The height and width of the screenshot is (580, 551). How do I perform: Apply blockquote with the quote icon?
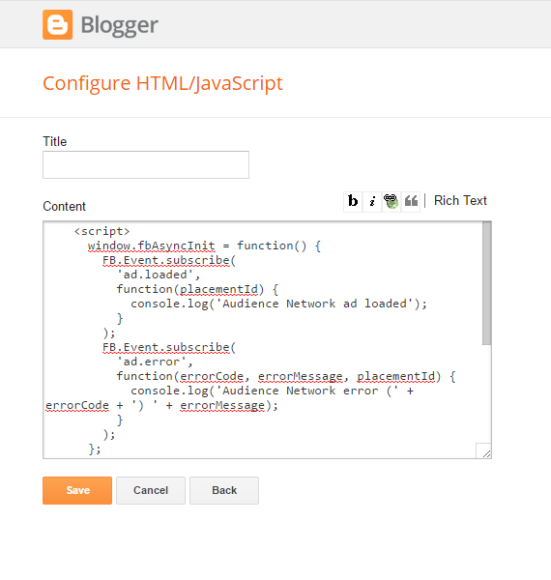pos(411,201)
